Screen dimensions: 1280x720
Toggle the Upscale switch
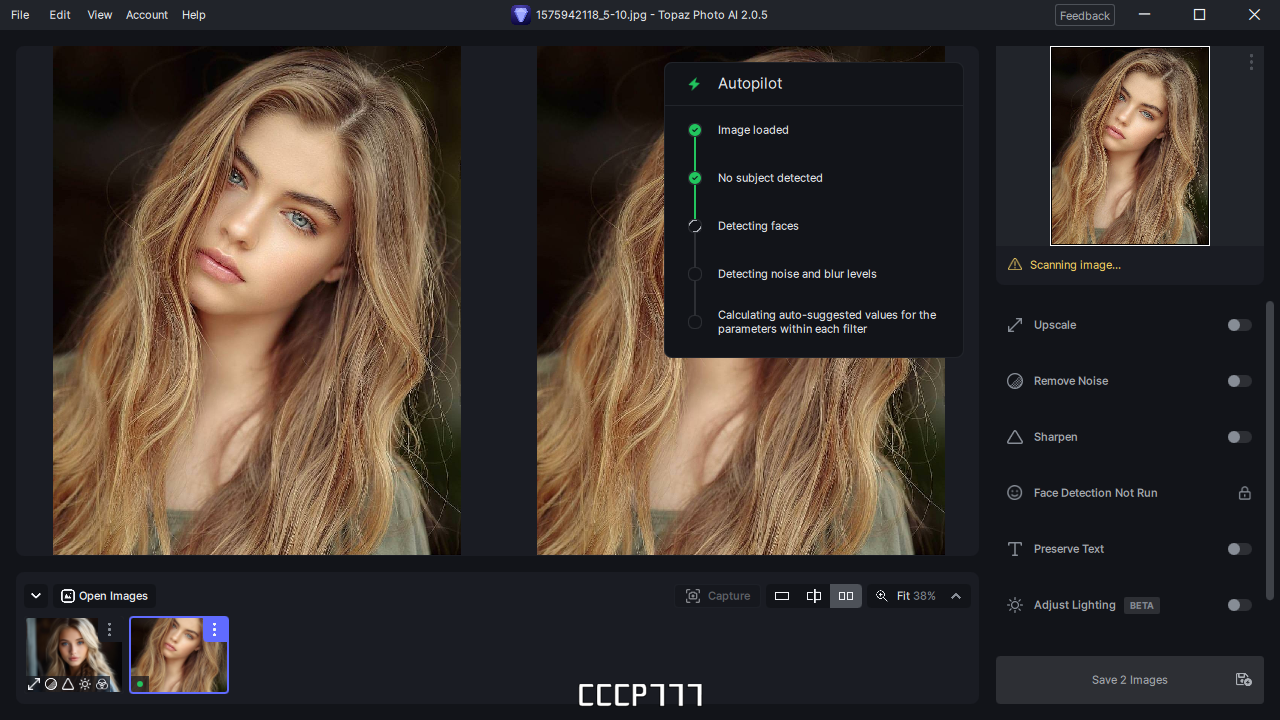(x=1239, y=325)
